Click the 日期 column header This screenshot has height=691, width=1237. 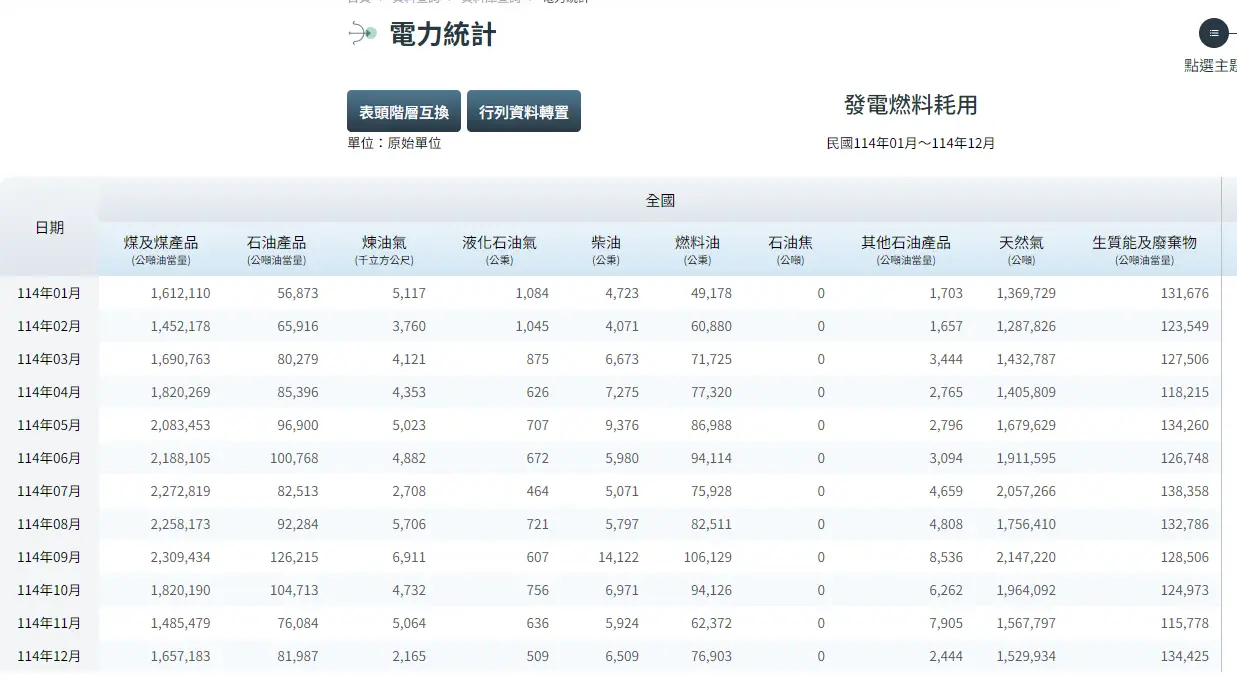pyautogui.click(x=49, y=228)
